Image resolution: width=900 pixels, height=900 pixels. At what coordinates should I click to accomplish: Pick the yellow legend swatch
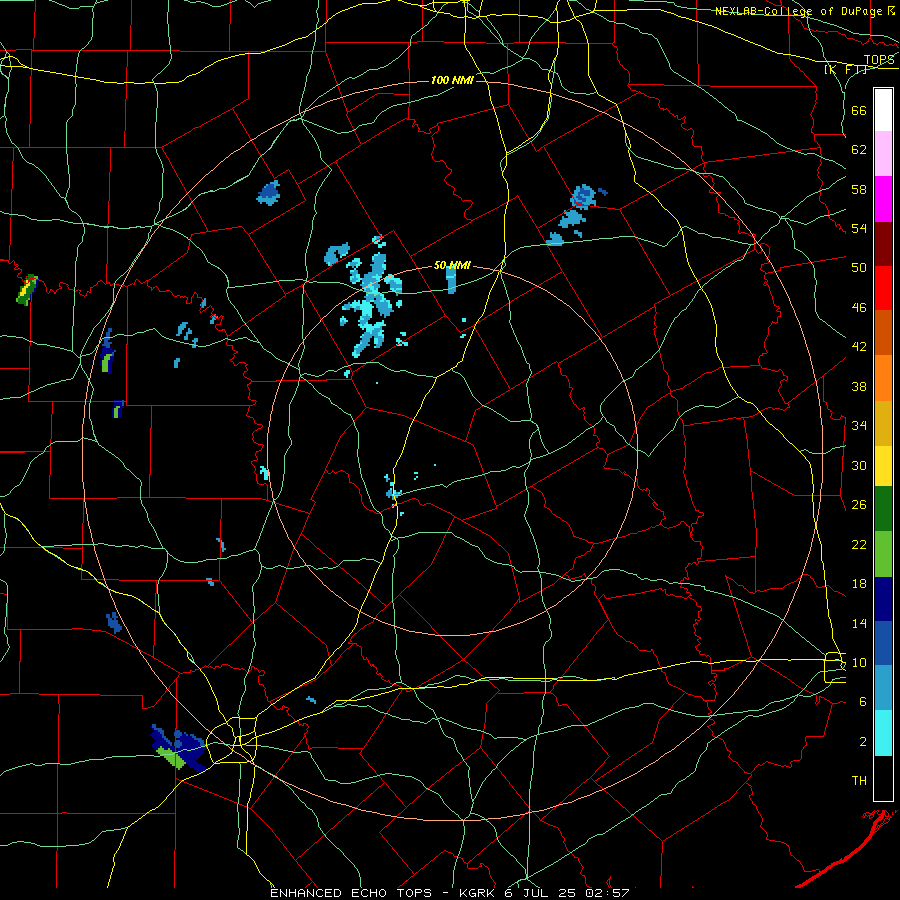tap(883, 466)
